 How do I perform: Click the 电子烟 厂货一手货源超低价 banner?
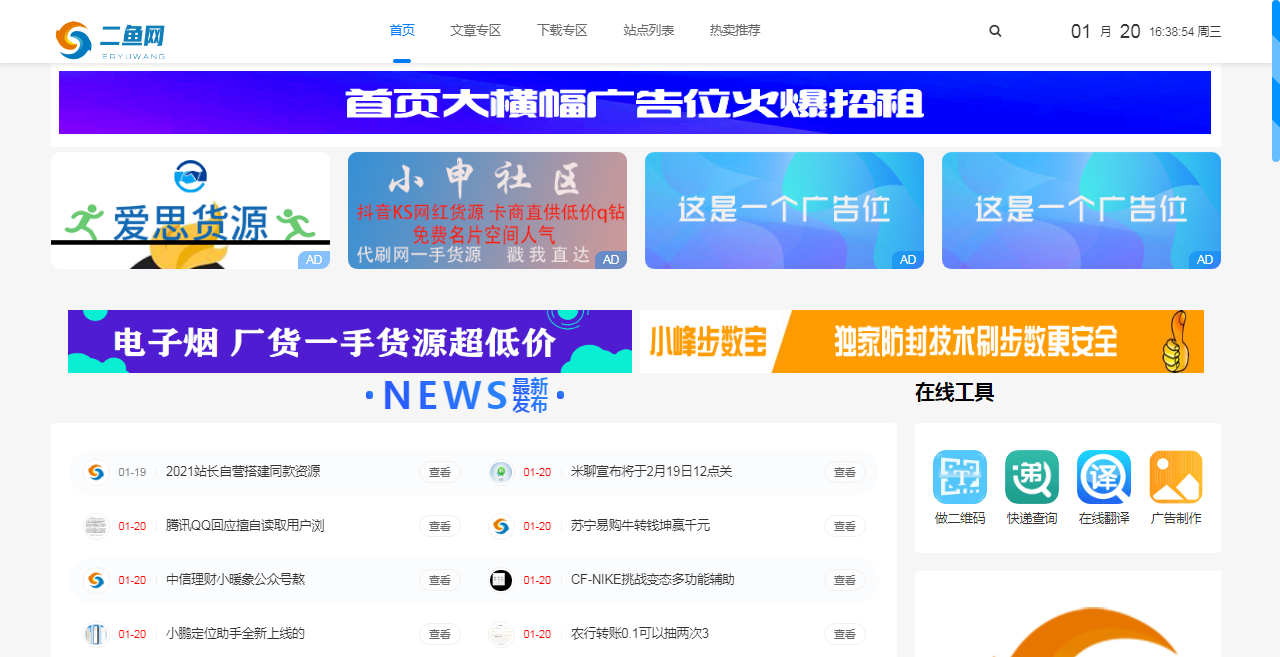click(x=350, y=341)
